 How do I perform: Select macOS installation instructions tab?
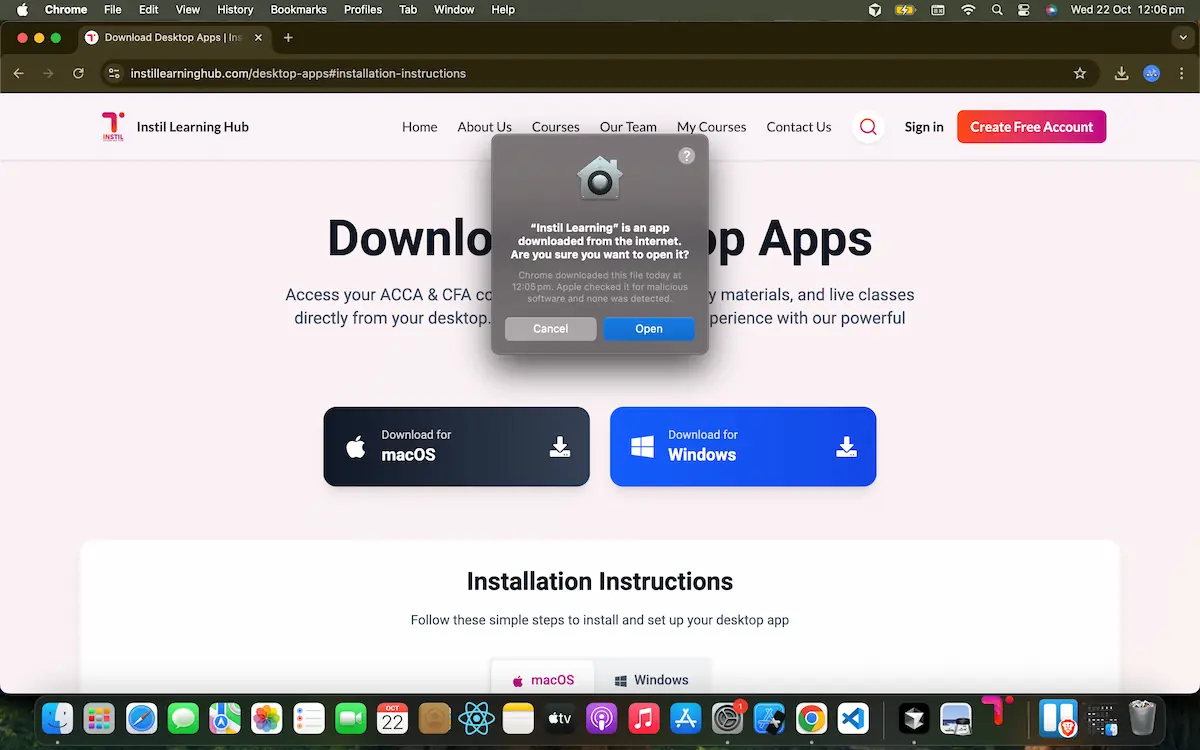[543, 680]
